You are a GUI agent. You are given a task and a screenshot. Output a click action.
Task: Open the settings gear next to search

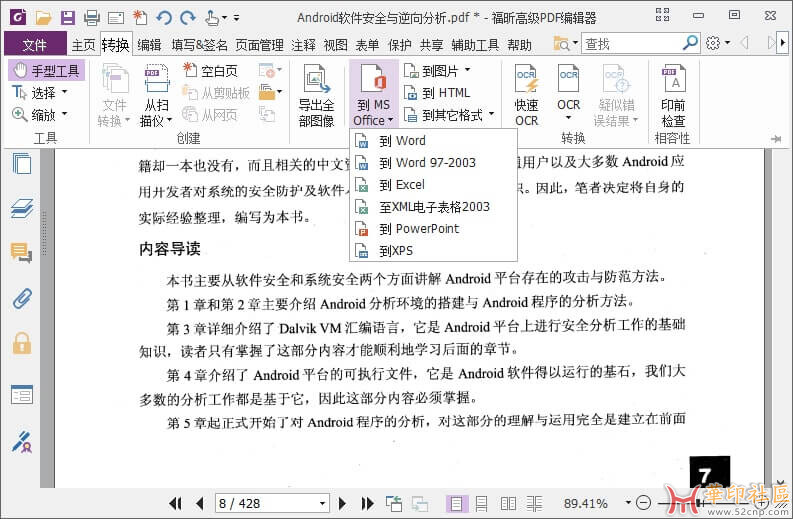(714, 42)
